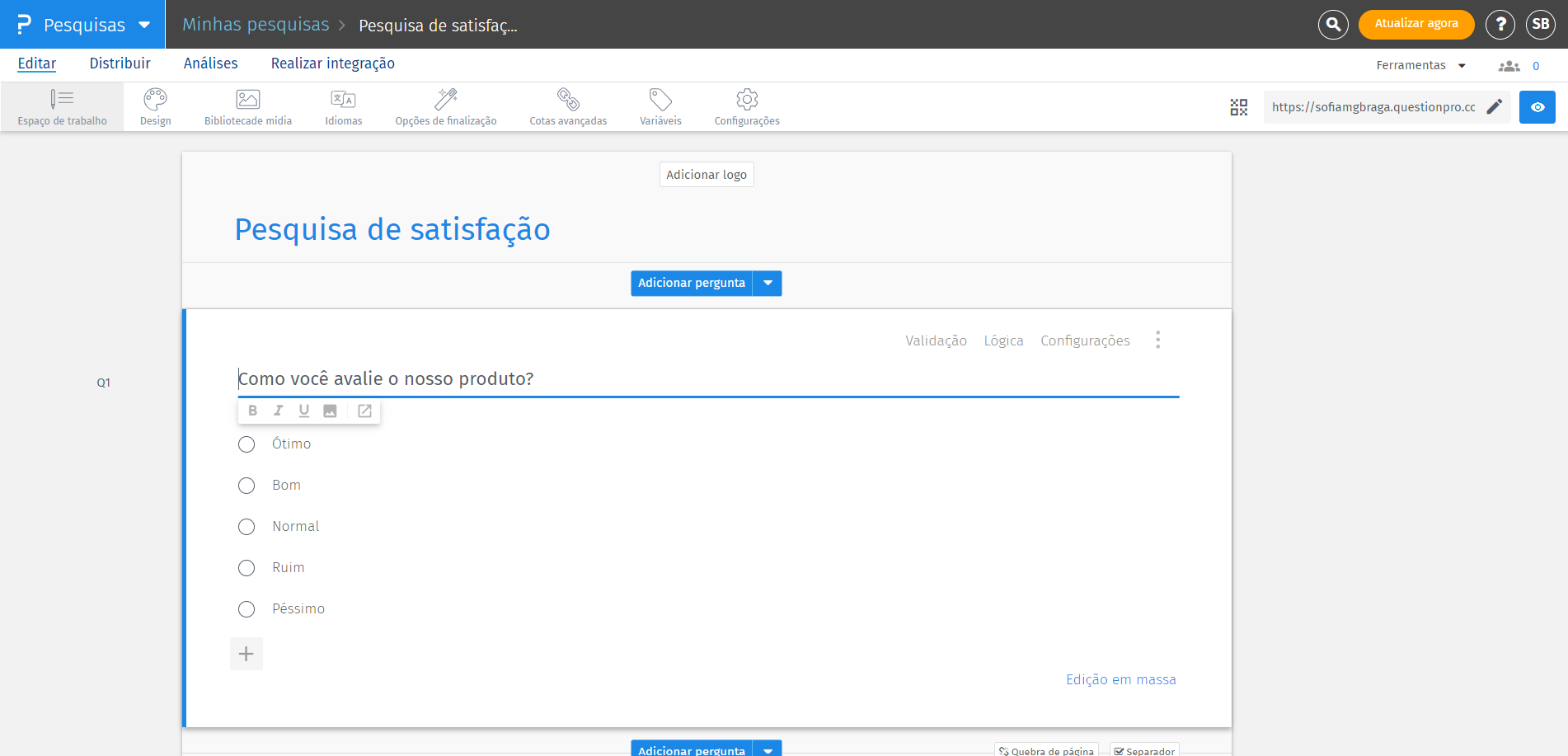Click the Bom answer label
This screenshot has width=1568, height=756.
286,485
